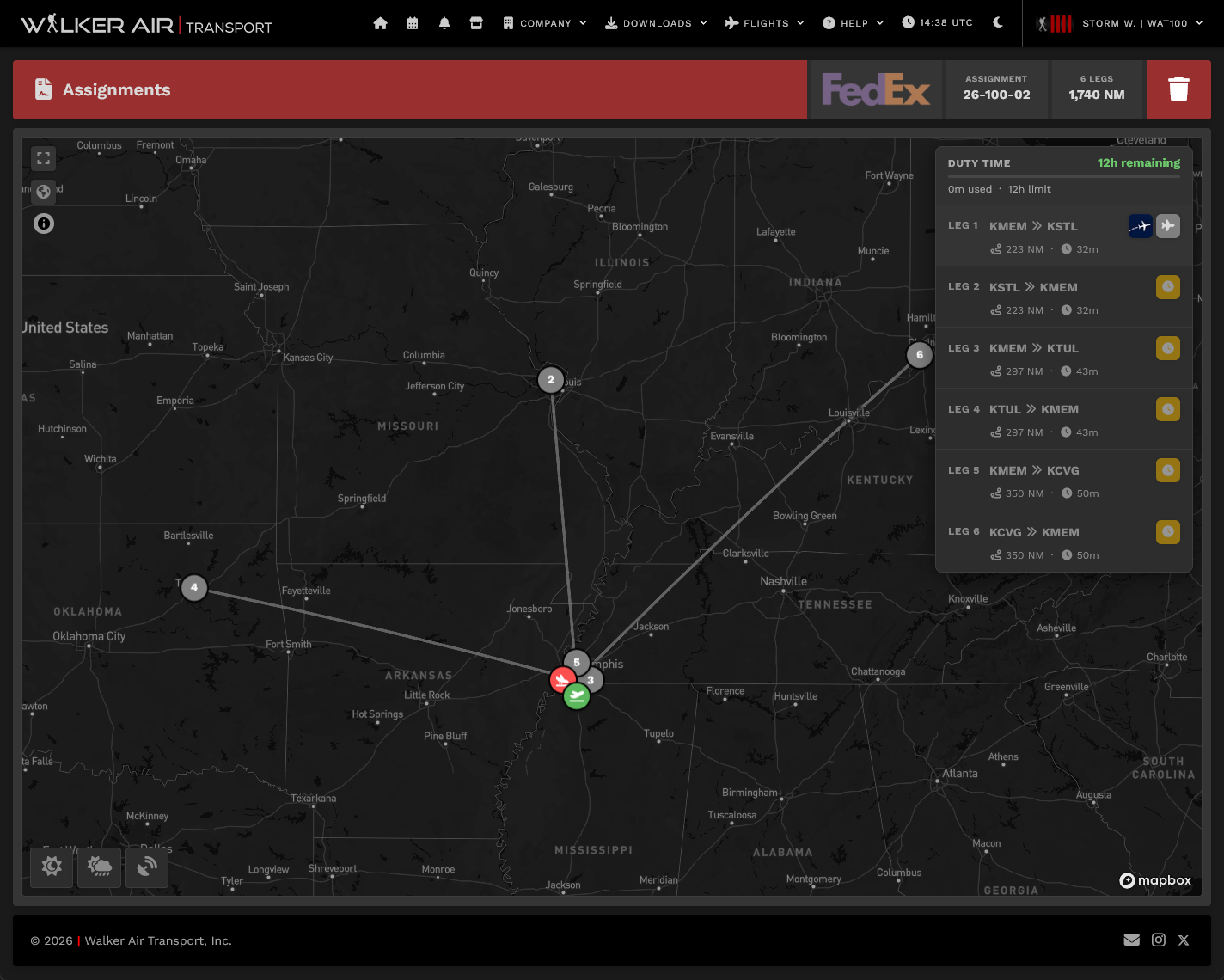
Task: Click pending clock icon for Leg 3
Action: pyautogui.click(x=1168, y=348)
